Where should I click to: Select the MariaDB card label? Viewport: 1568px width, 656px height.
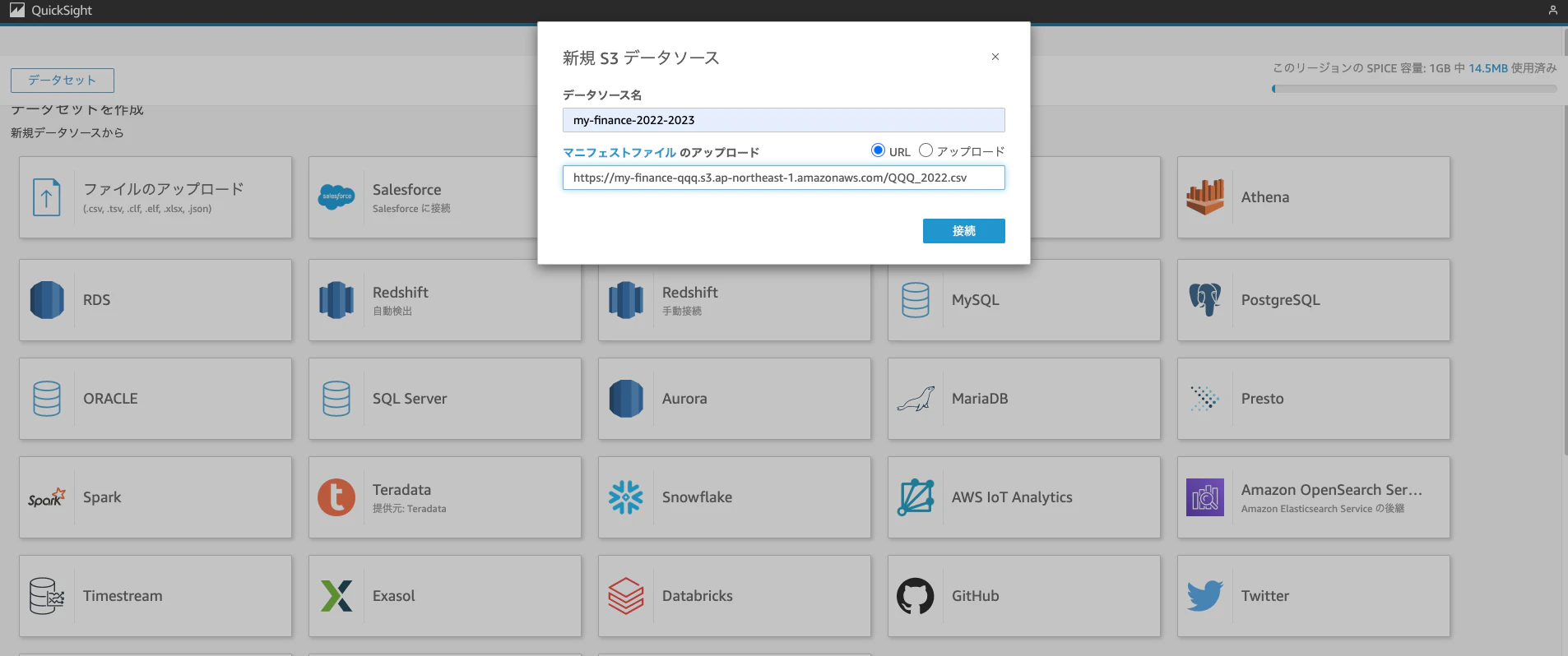980,399
